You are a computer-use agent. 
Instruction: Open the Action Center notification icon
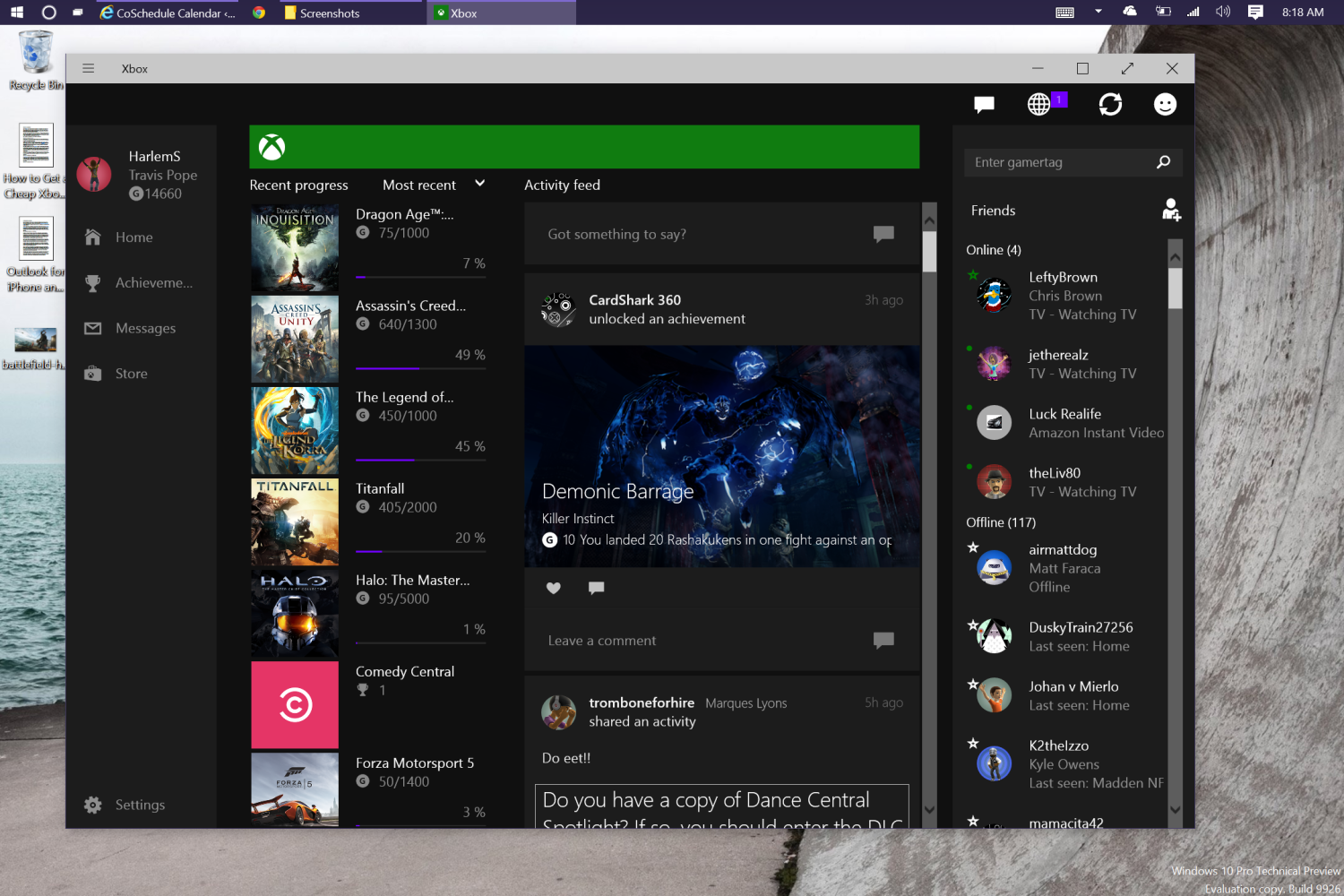pyautogui.click(x=1255, y=12)
